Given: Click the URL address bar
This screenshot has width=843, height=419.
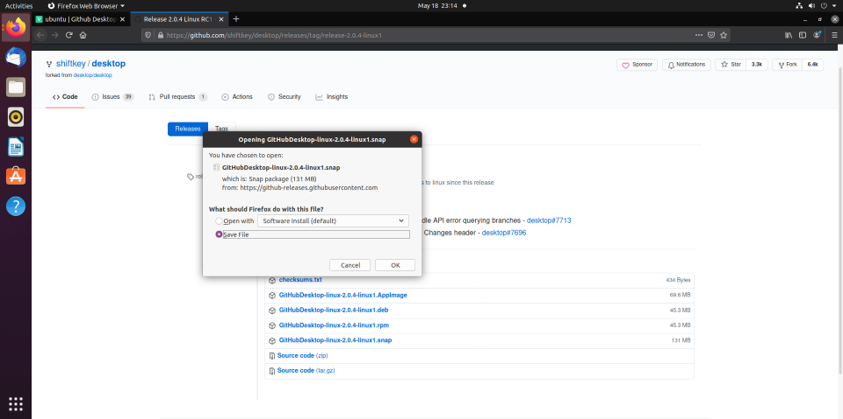Looking at the screenshot, I should (400, 35).
